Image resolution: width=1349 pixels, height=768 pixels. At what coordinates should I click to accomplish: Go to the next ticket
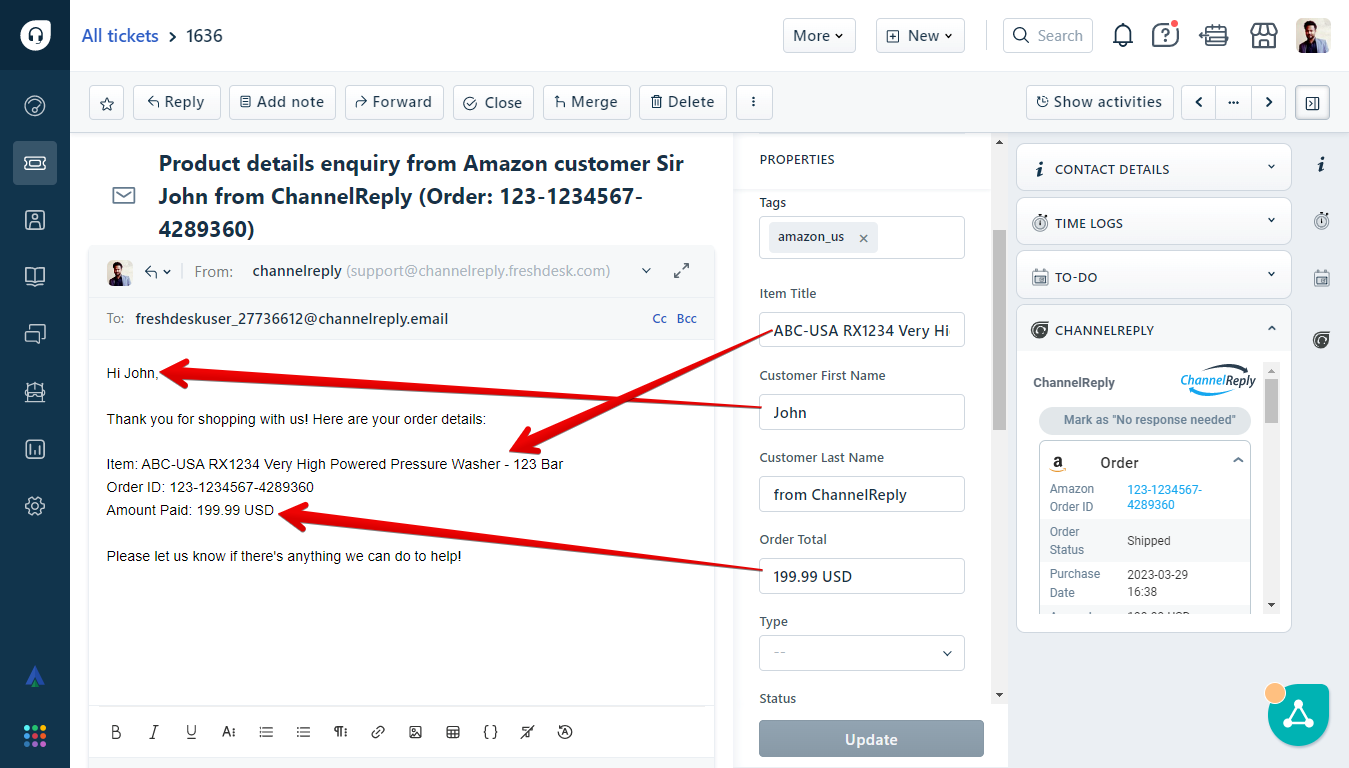1269,102
